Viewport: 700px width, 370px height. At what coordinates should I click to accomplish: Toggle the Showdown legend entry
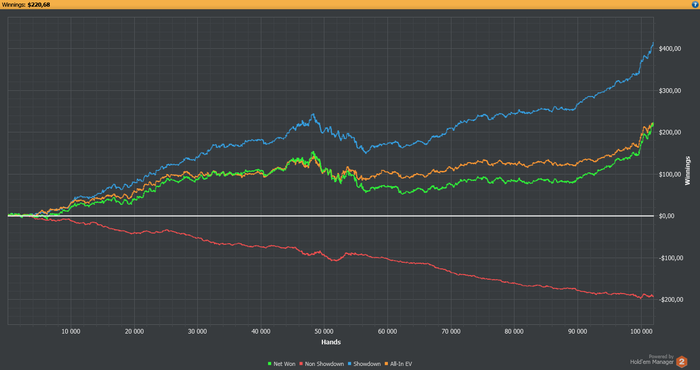click(x=364, y=364)
